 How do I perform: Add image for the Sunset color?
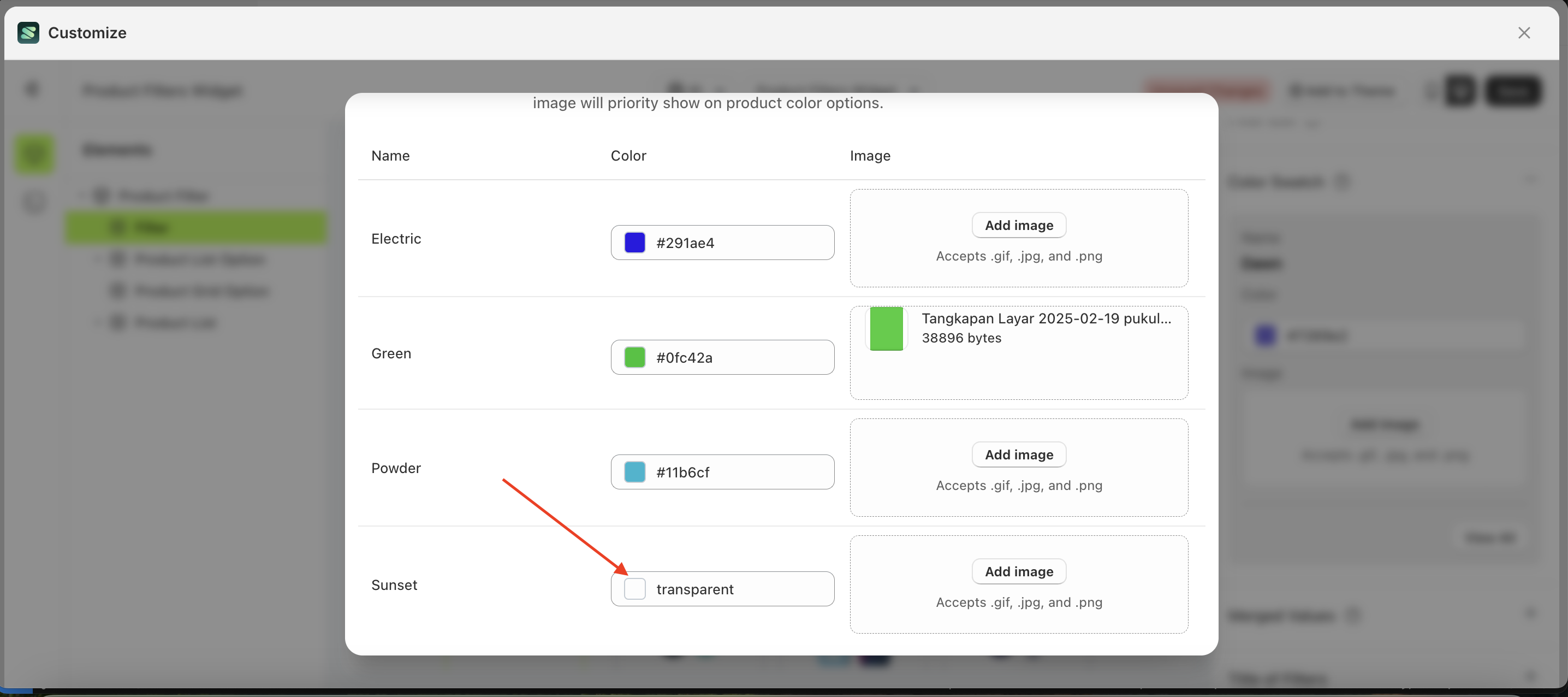[1018, 571]
